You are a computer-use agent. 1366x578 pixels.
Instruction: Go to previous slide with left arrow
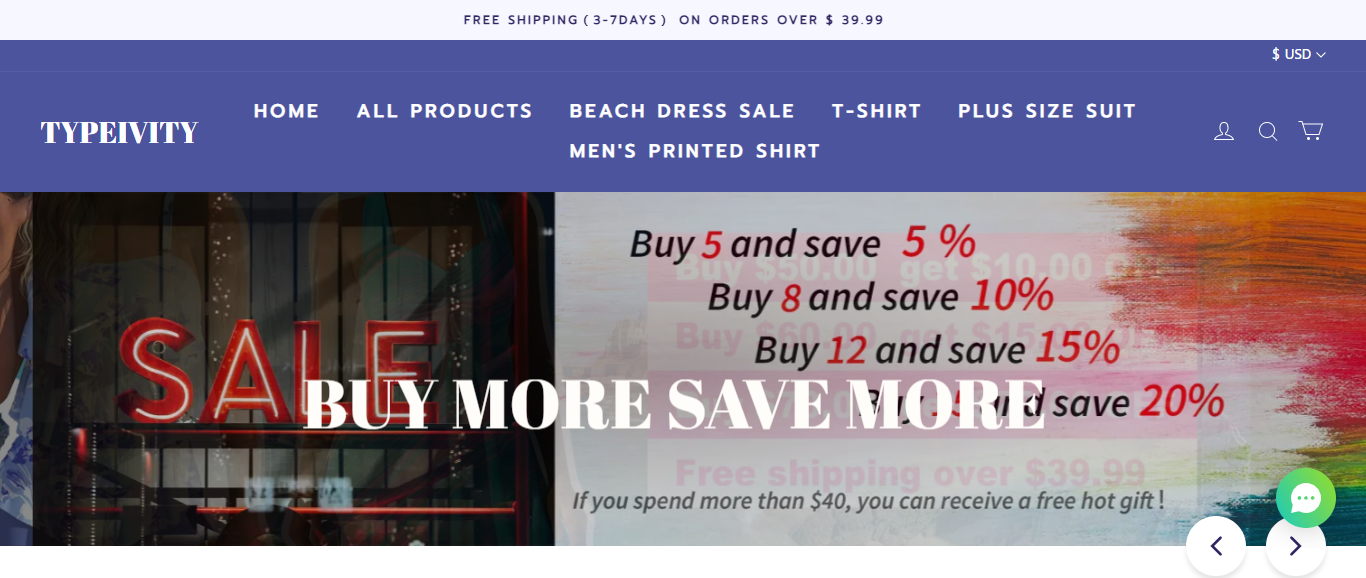[x=1216, y=546]
